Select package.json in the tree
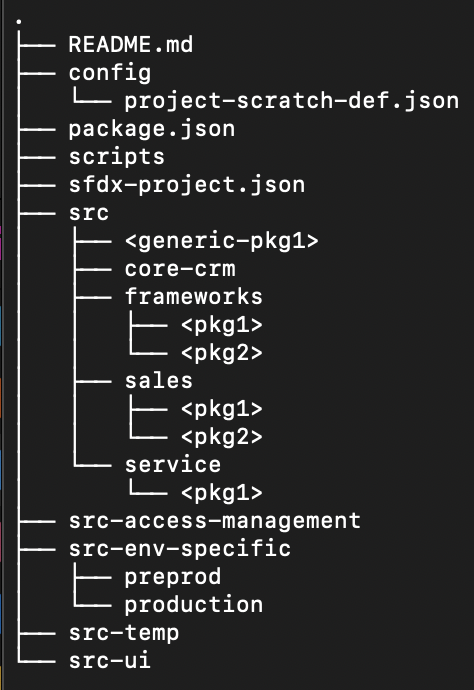This screenshot has width=474, height=690. point(152,129)
